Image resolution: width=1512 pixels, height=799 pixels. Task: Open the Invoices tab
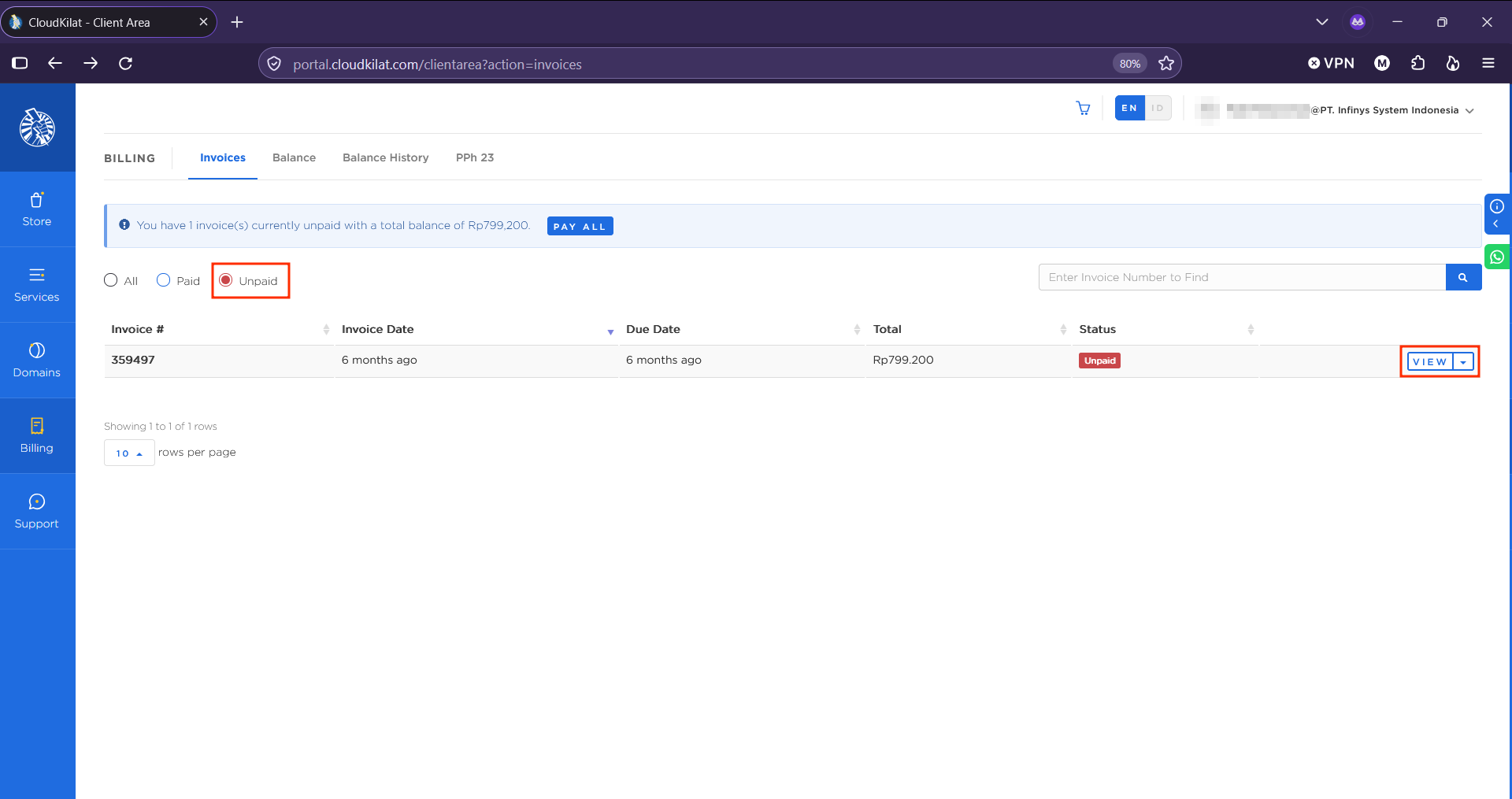click(x=223, y=158)
